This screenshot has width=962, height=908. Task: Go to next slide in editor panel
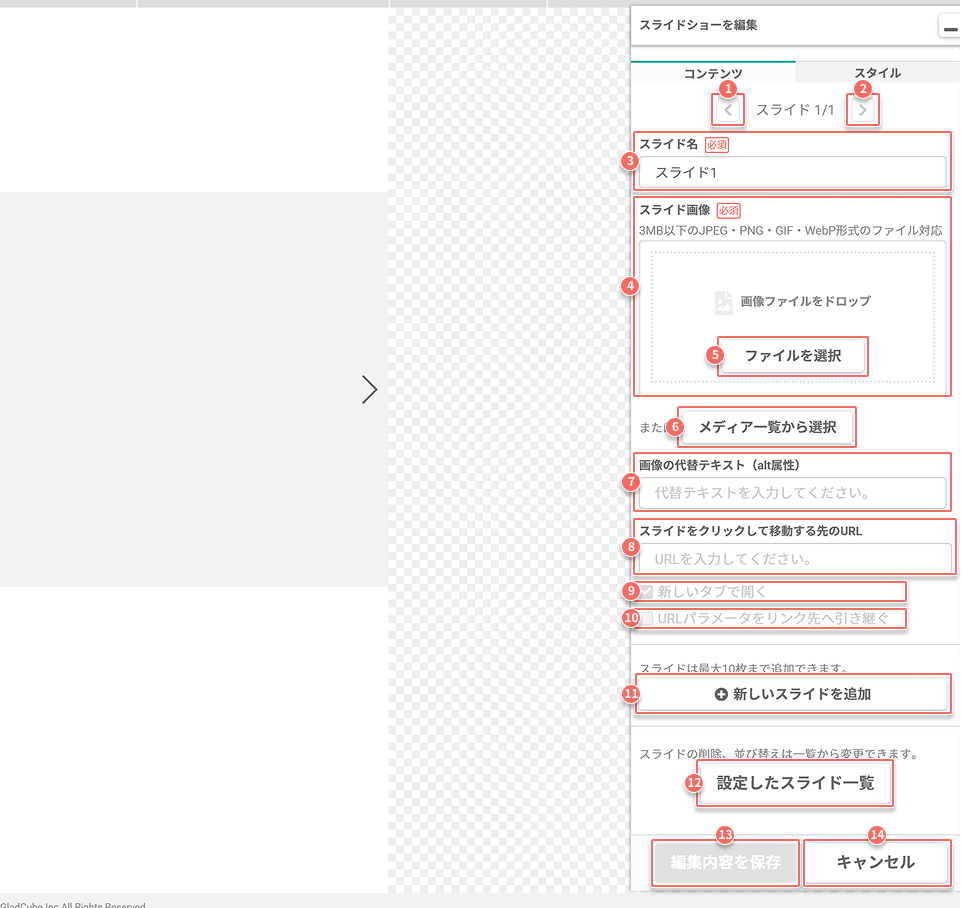[x=862, y=110]
